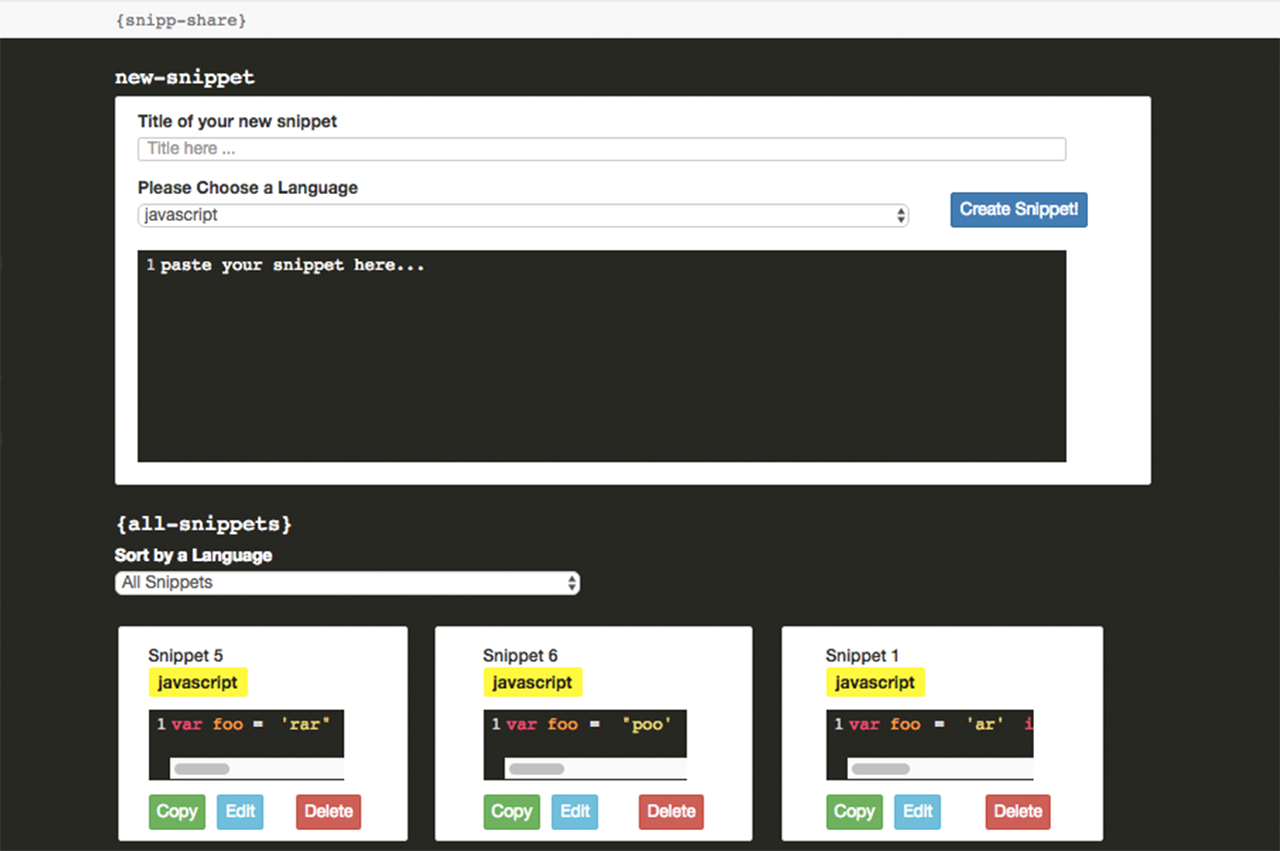The width and height of the screenshot is (1280, 851).
Task: Copy Snippet 6
Action: coord(512,812)
